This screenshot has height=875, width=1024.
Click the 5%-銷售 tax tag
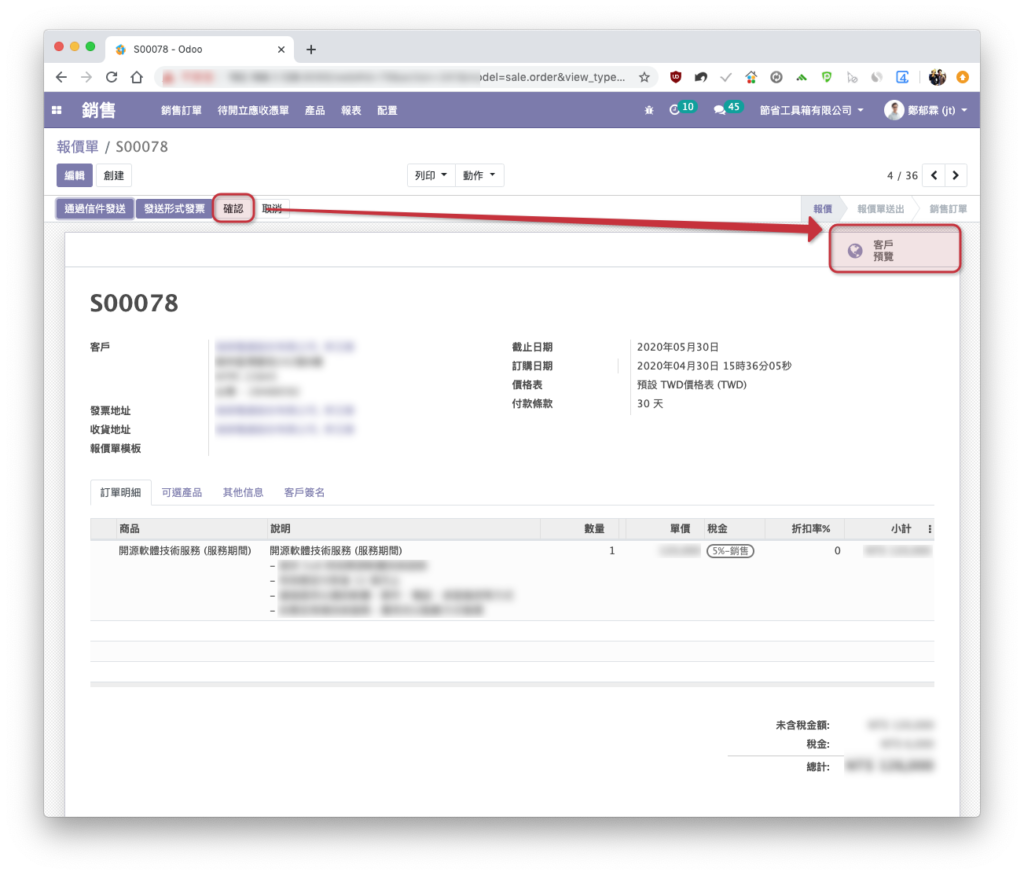click(730, 551)
